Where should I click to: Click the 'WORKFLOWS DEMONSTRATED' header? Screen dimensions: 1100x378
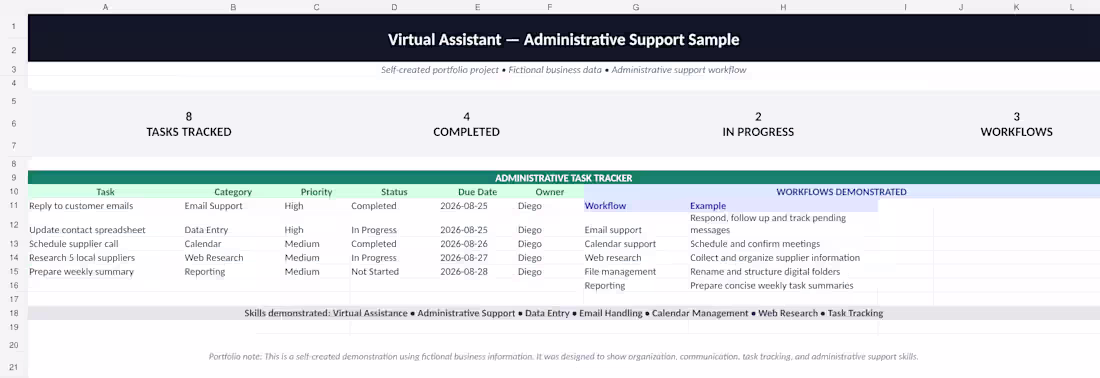pos(841,191)
